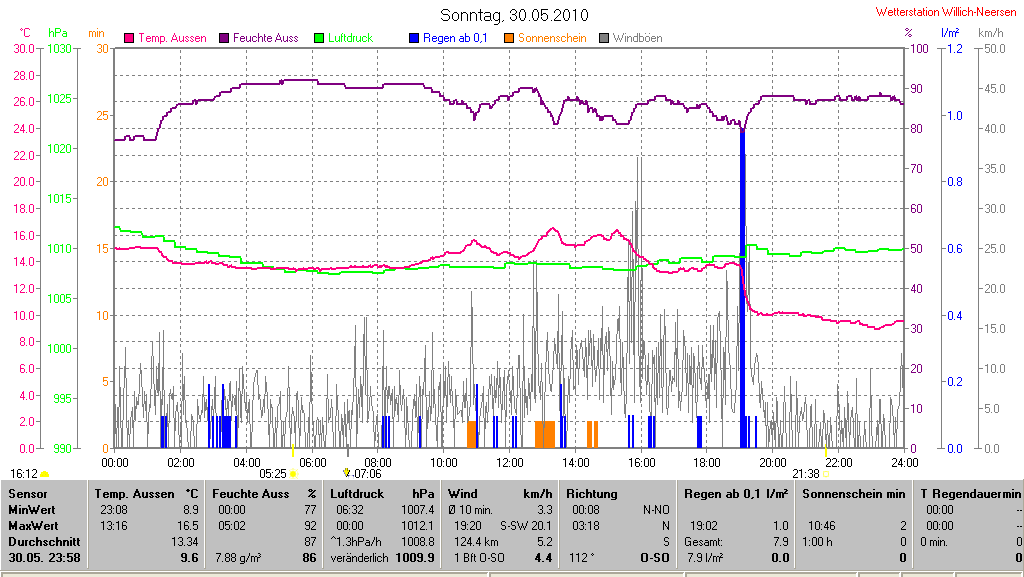Click the wind run '124.4 km'
Viewport: 1024px width, 577px height.
pyautogui.click(x=476, y=542)
